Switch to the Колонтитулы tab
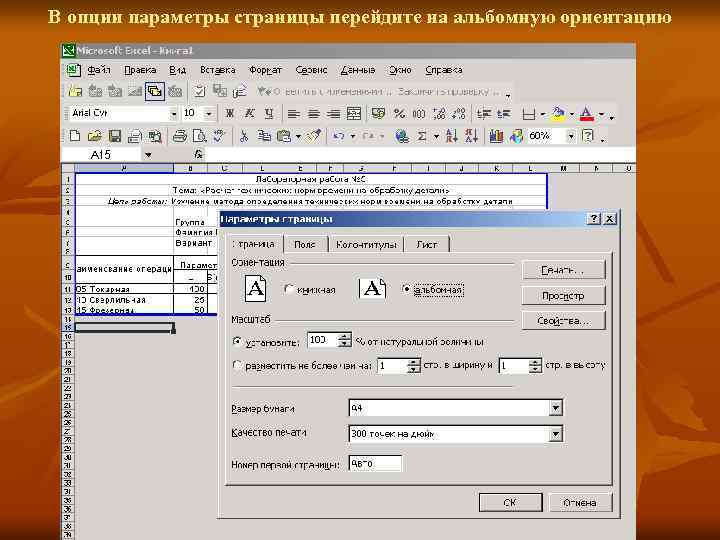 pyautogui.click(x=366, y=244)
